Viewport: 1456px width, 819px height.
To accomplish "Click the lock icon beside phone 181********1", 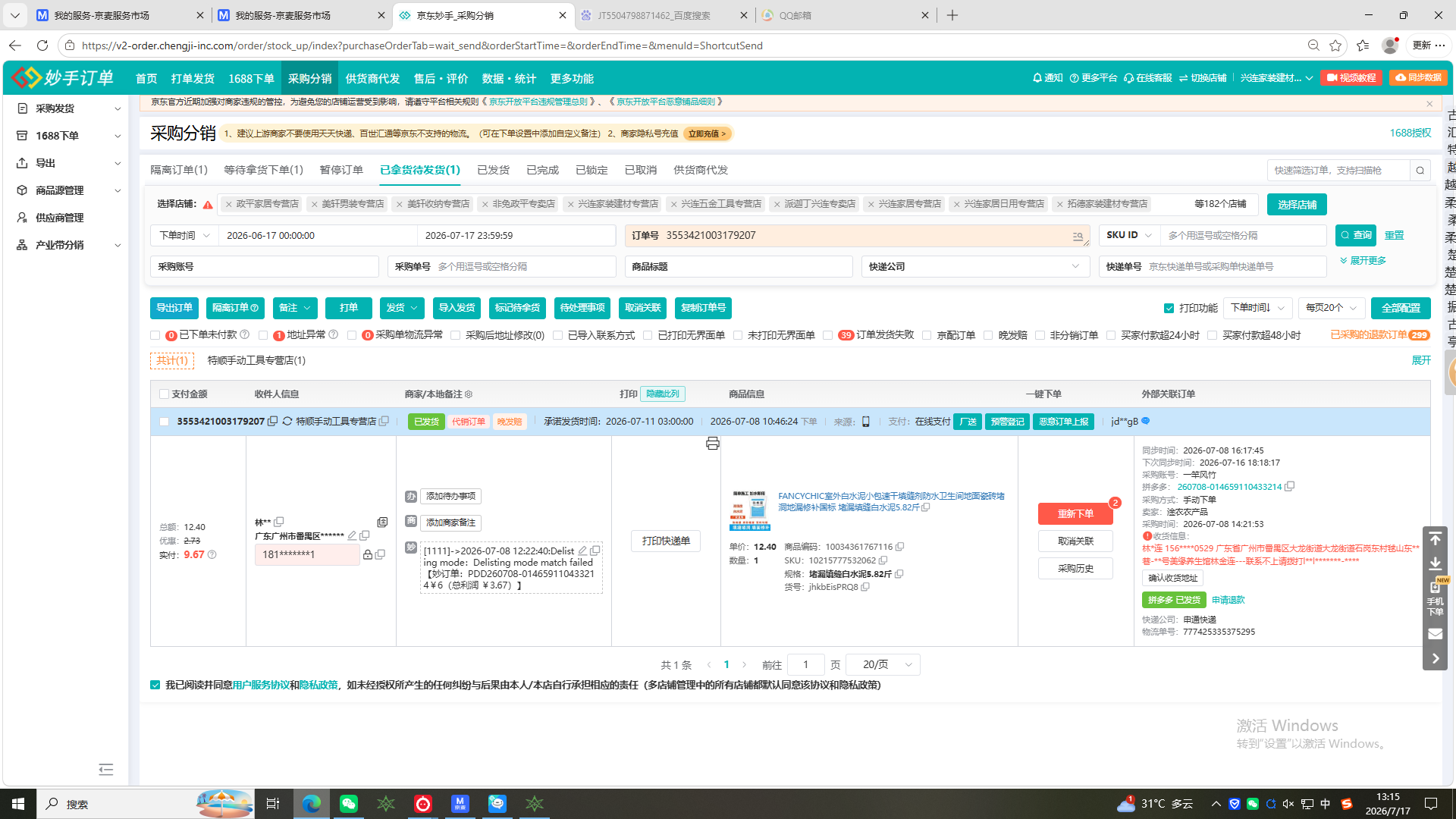I will click(x=368, y=555).
